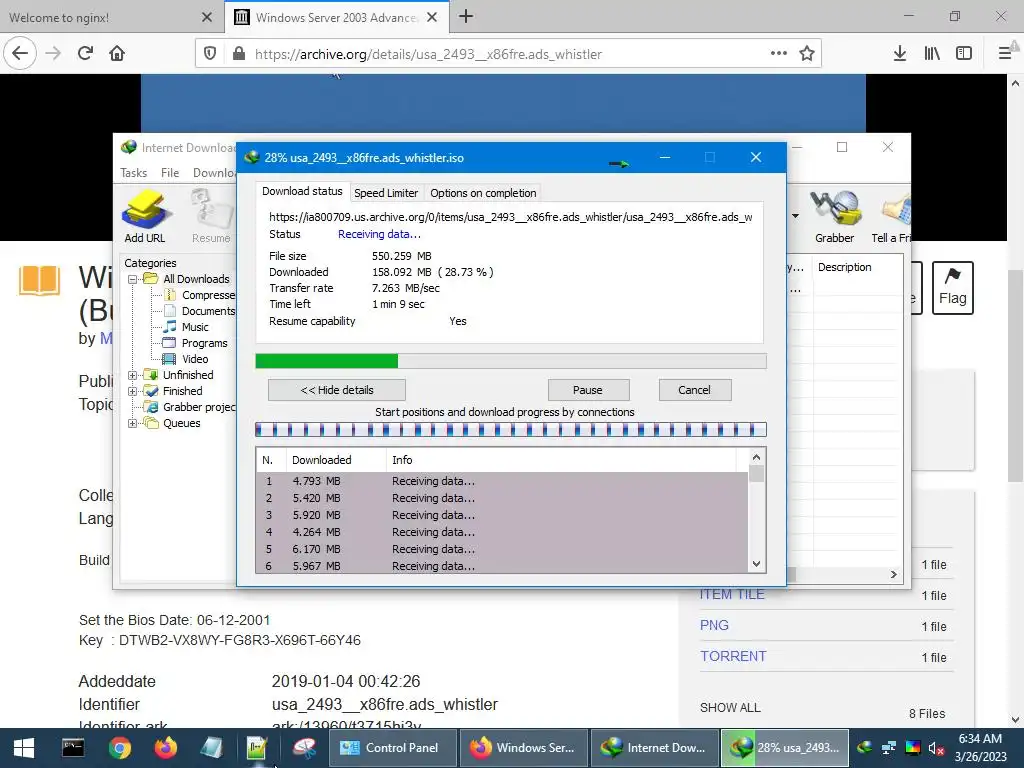Open Control Panel taskbar button

pos(393,748)
